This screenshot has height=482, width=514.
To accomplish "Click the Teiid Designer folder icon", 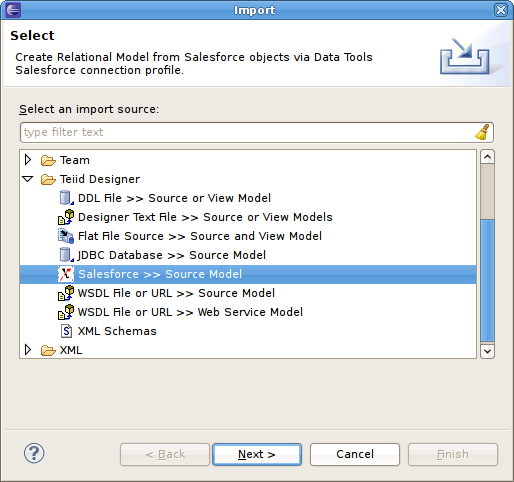I will tap(48, 179).
